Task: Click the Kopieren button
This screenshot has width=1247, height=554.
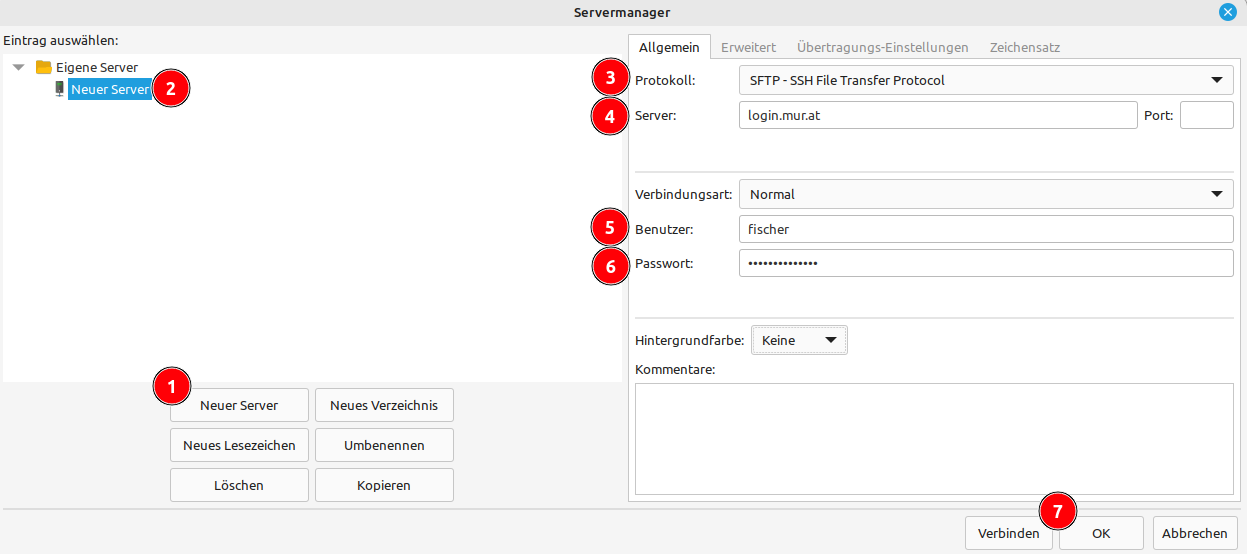Action: pos(384,485)
